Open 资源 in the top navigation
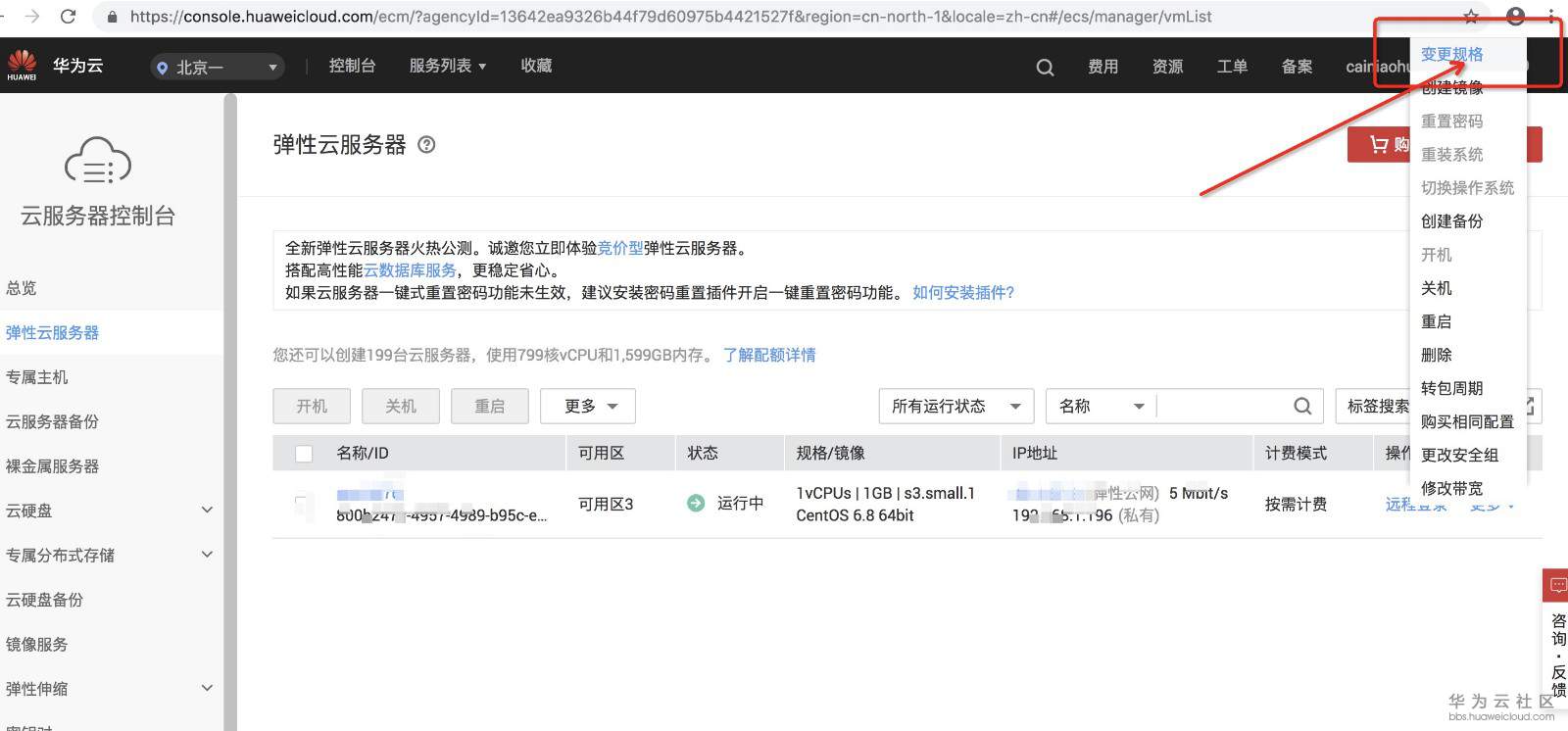 1167,67
